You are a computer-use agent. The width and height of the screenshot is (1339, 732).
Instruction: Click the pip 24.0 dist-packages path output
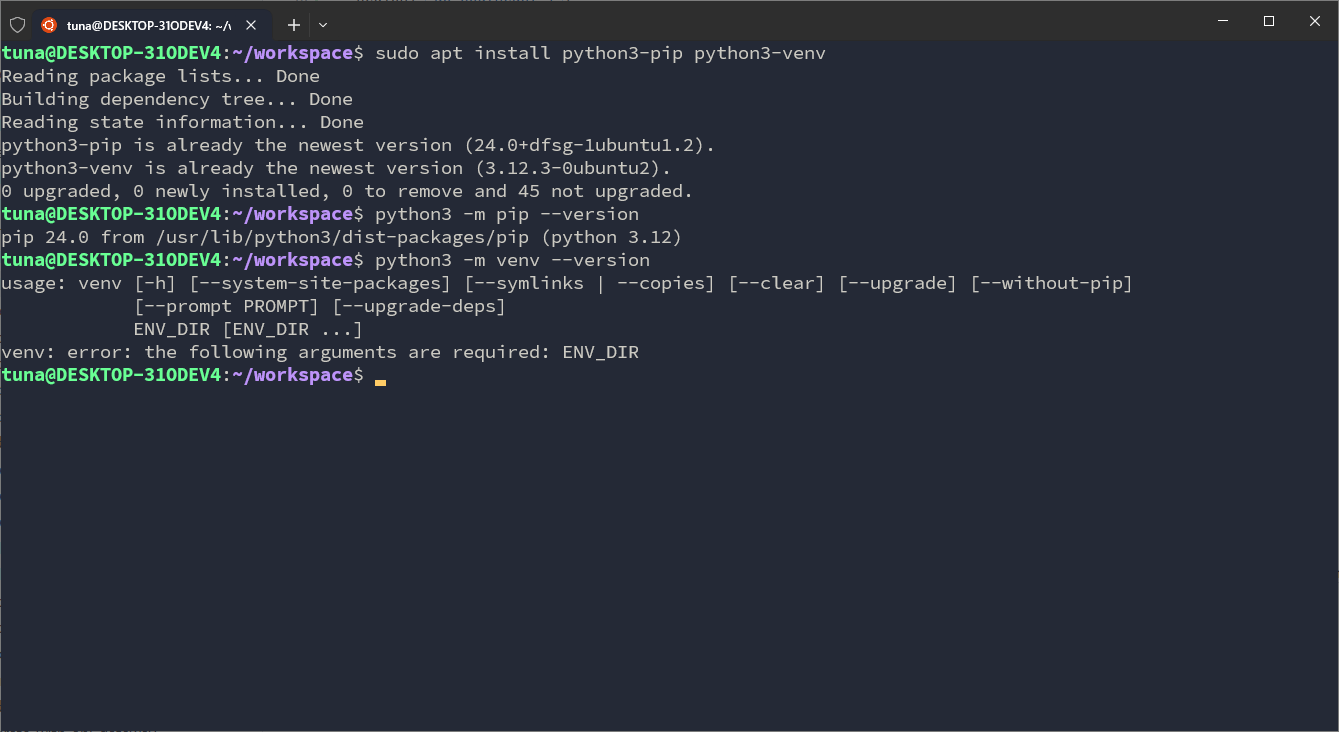coord(340,237)
